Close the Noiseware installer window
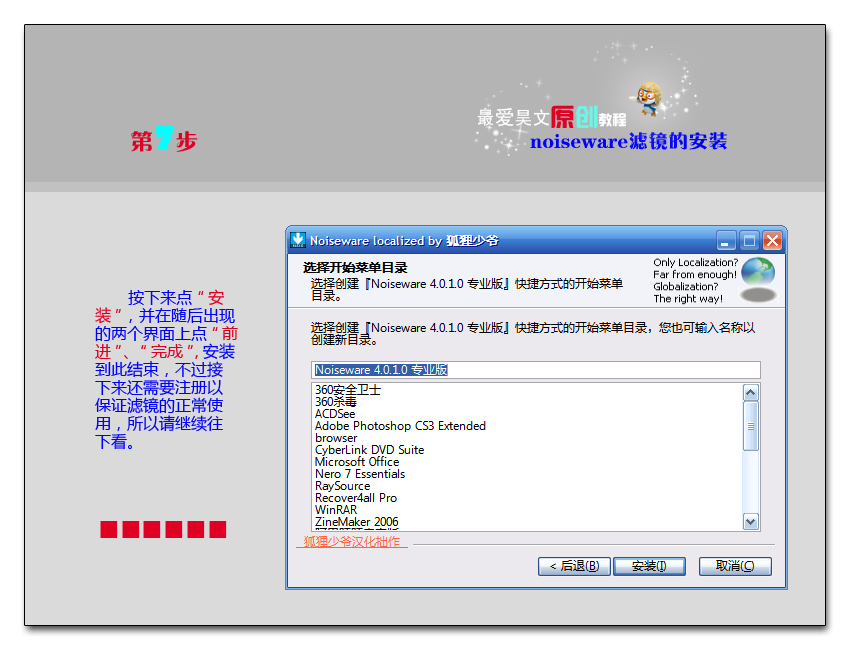The height and width of the screenshot is (650, 850). (x=772, y=240)
